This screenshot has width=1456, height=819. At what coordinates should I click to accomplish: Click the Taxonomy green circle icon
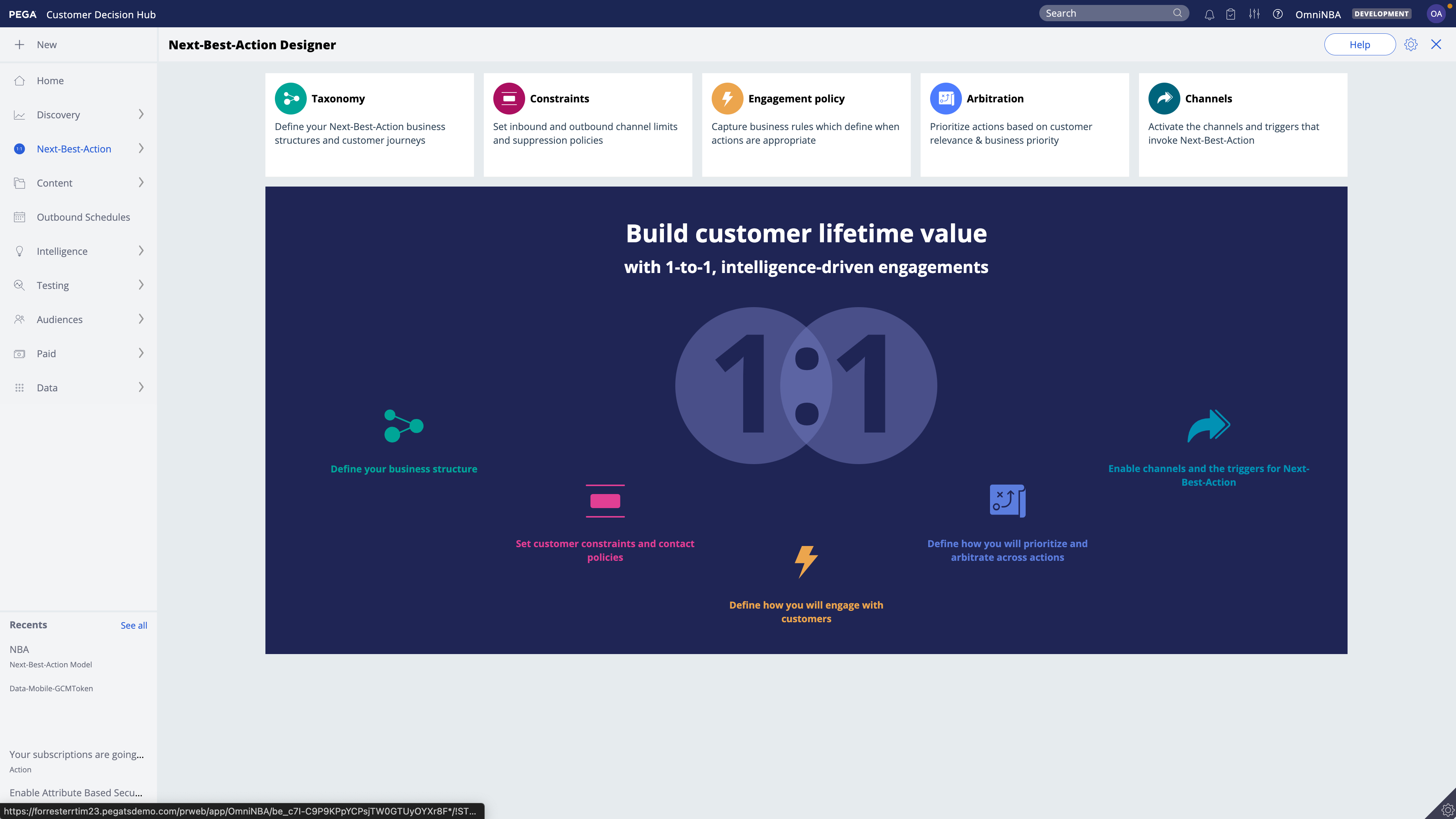(290, 98)
